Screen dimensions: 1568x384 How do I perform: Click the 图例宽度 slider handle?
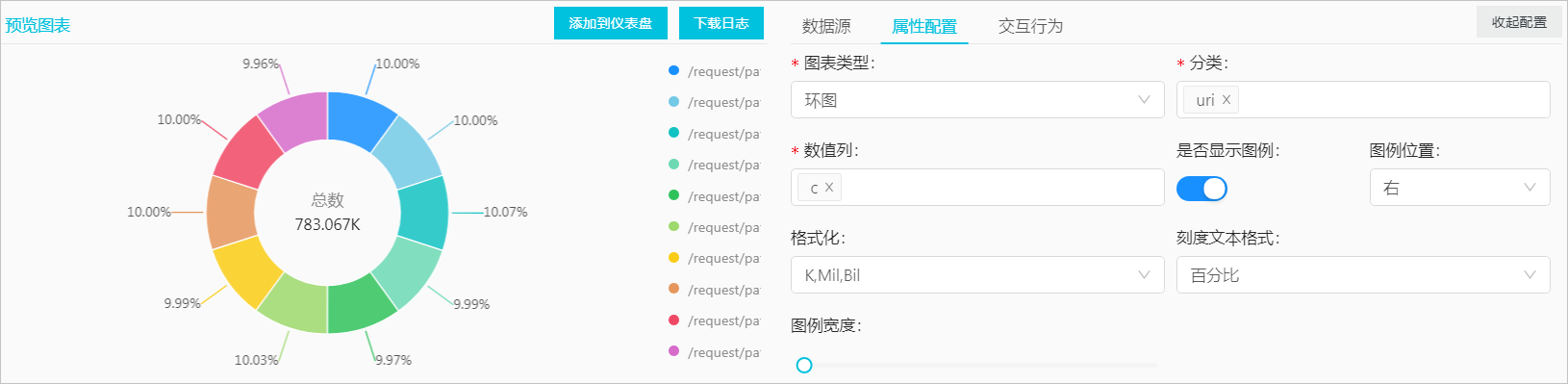pos(804,365)
